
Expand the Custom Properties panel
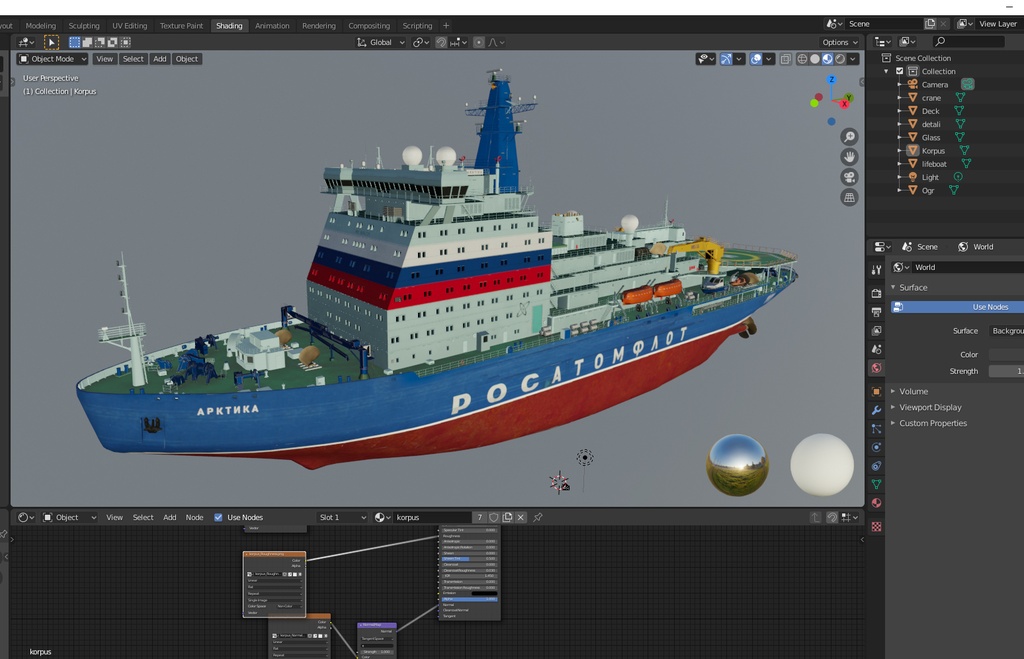click(x=893, y=423)
